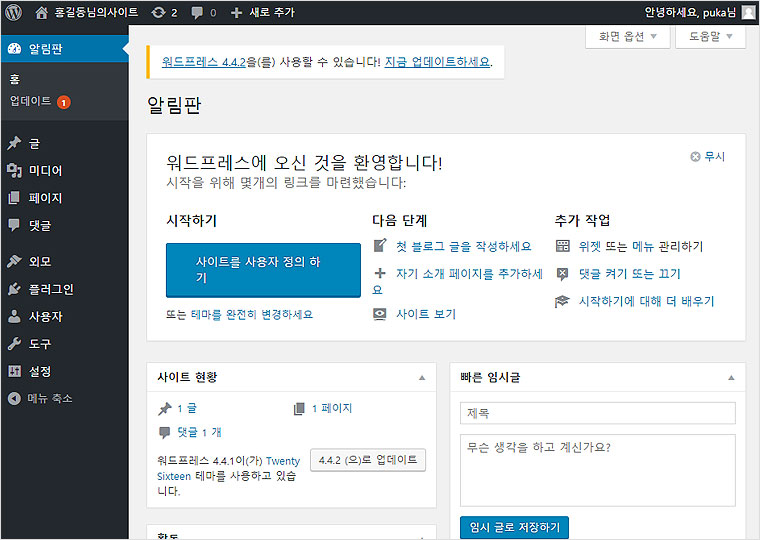Image resolution: width=760 pixels, height=540 pixels.
Task: Click the puka user avatar
Action: (748, 12)
